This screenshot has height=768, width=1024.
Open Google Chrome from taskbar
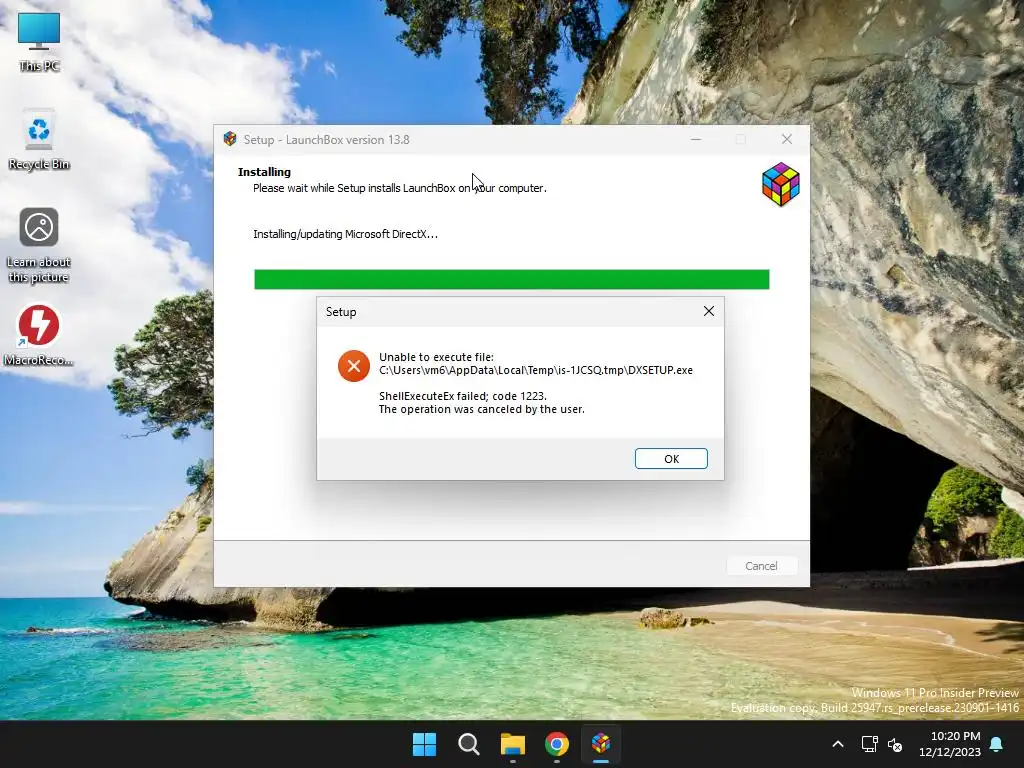pyautogui.click(x=557, y=743)
